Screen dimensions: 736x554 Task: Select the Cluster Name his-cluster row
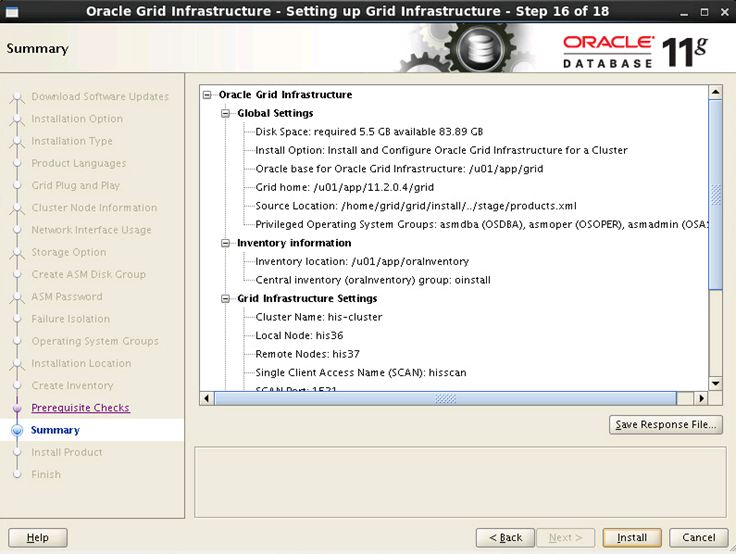tap(319, 317)
